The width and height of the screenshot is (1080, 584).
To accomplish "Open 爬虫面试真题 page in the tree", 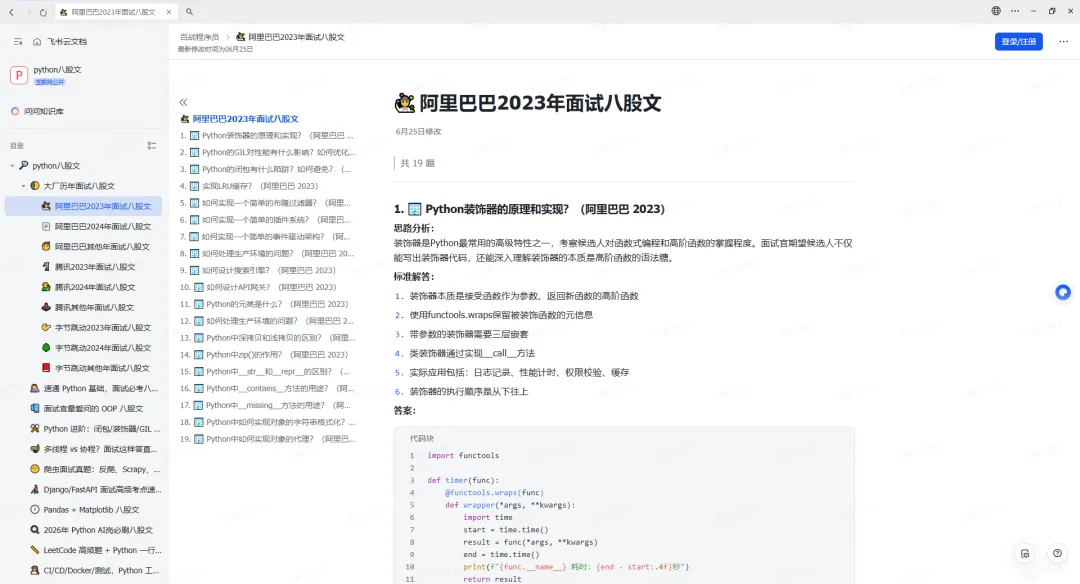I will coord(102,469).
